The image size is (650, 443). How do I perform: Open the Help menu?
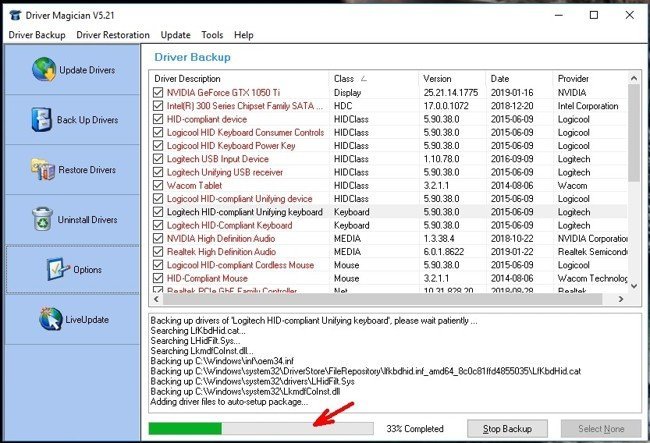244,35
